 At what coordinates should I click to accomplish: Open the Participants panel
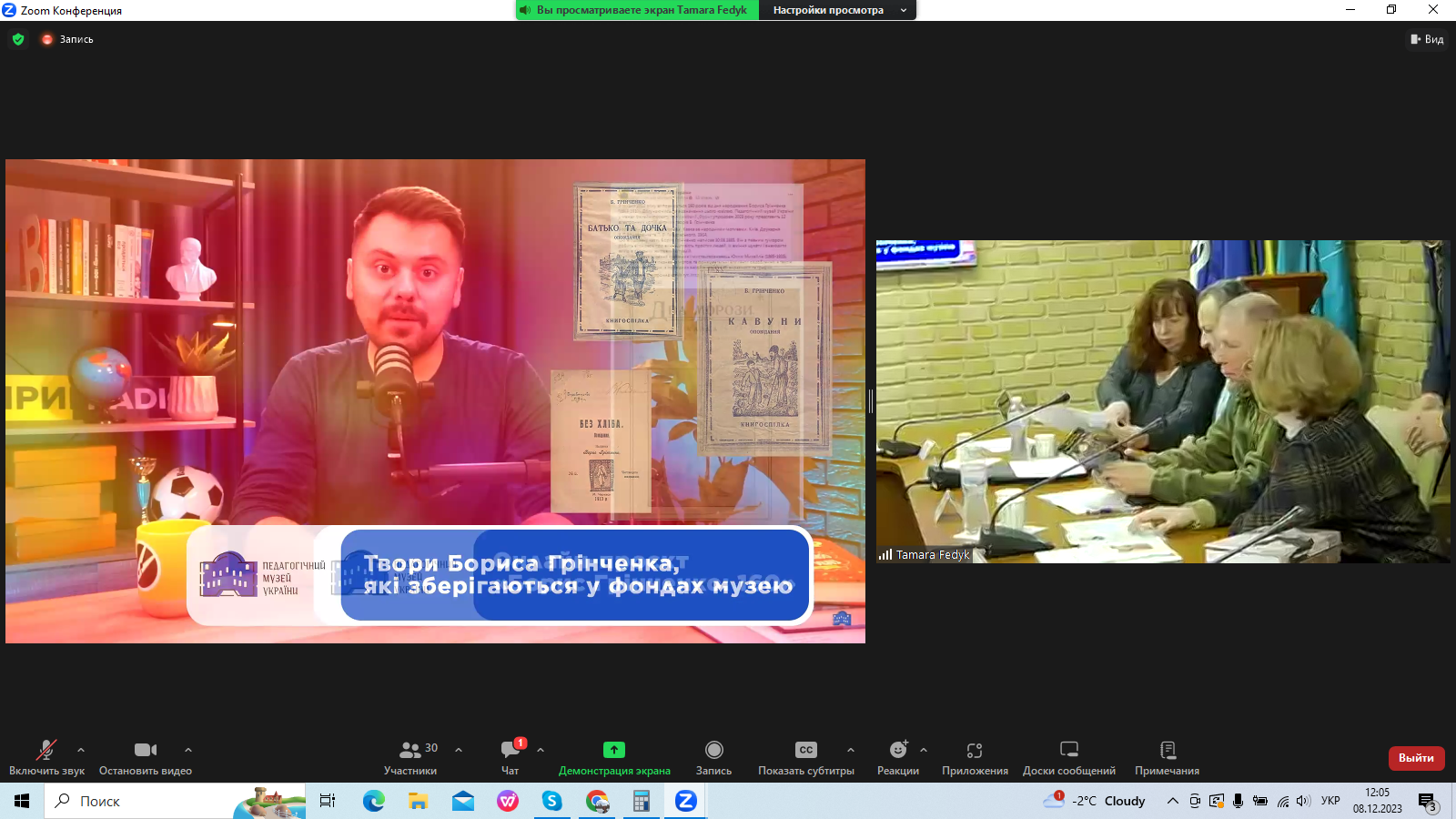coord(410,757)
